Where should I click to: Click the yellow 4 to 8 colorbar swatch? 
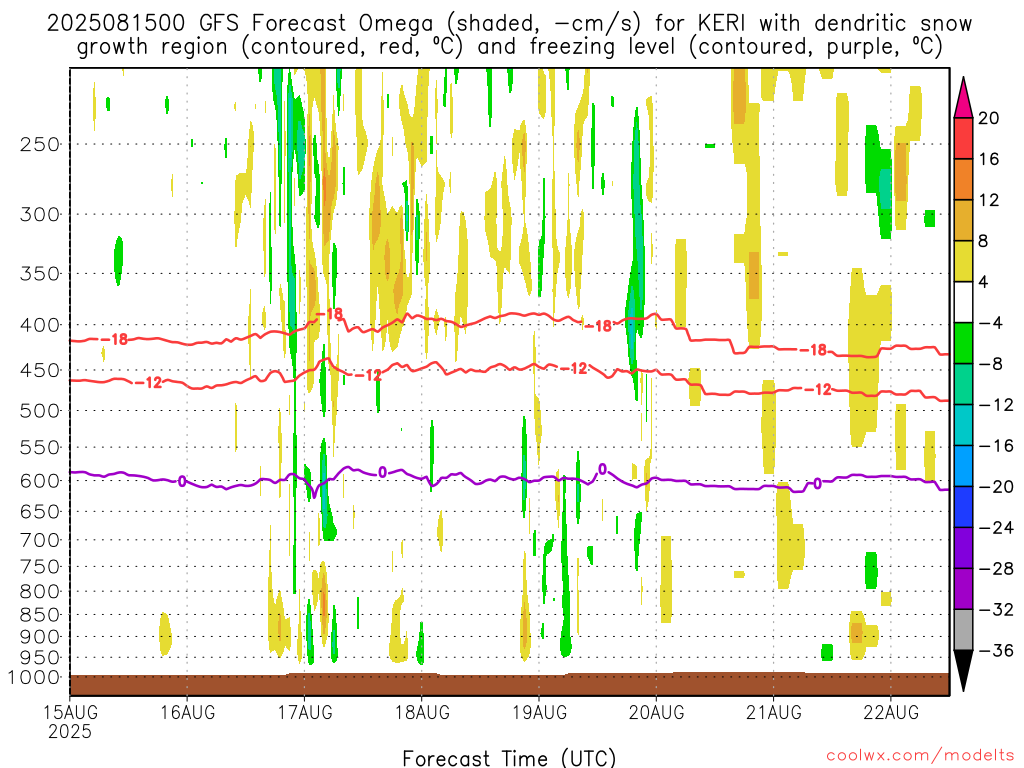(963, 261)
